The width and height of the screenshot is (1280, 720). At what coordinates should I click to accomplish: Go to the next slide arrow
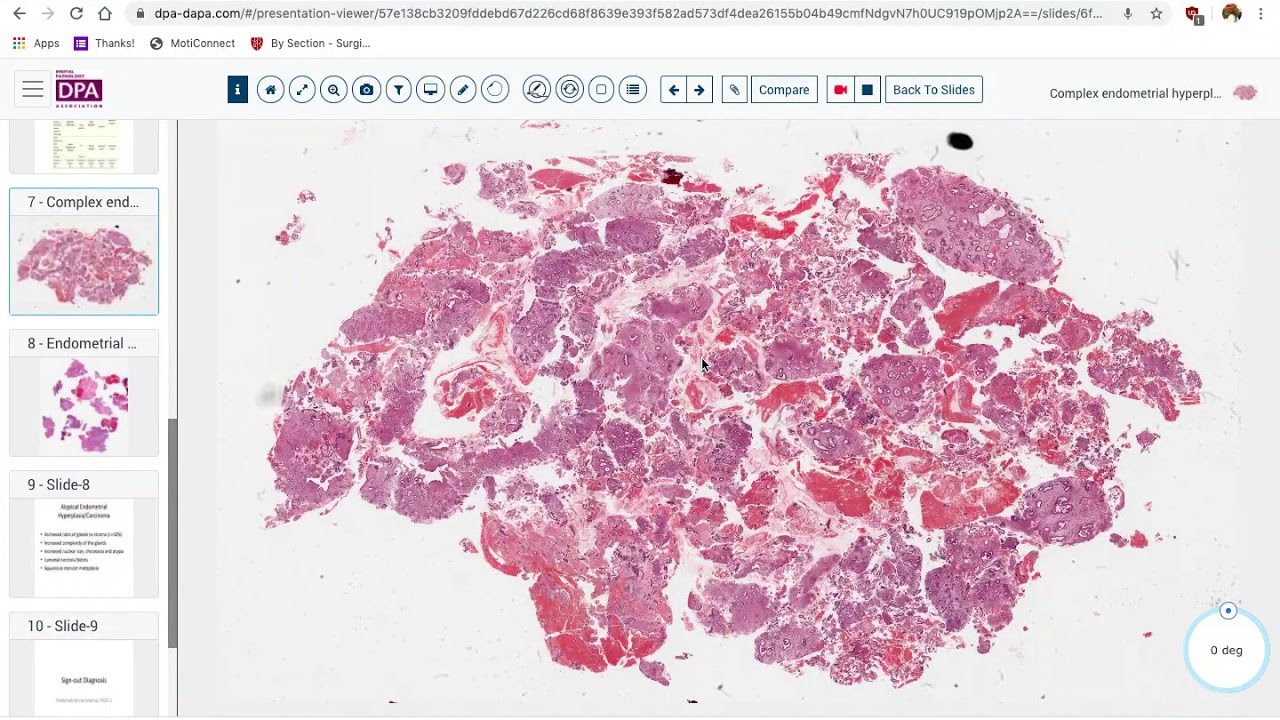click(x=700, y=90)
